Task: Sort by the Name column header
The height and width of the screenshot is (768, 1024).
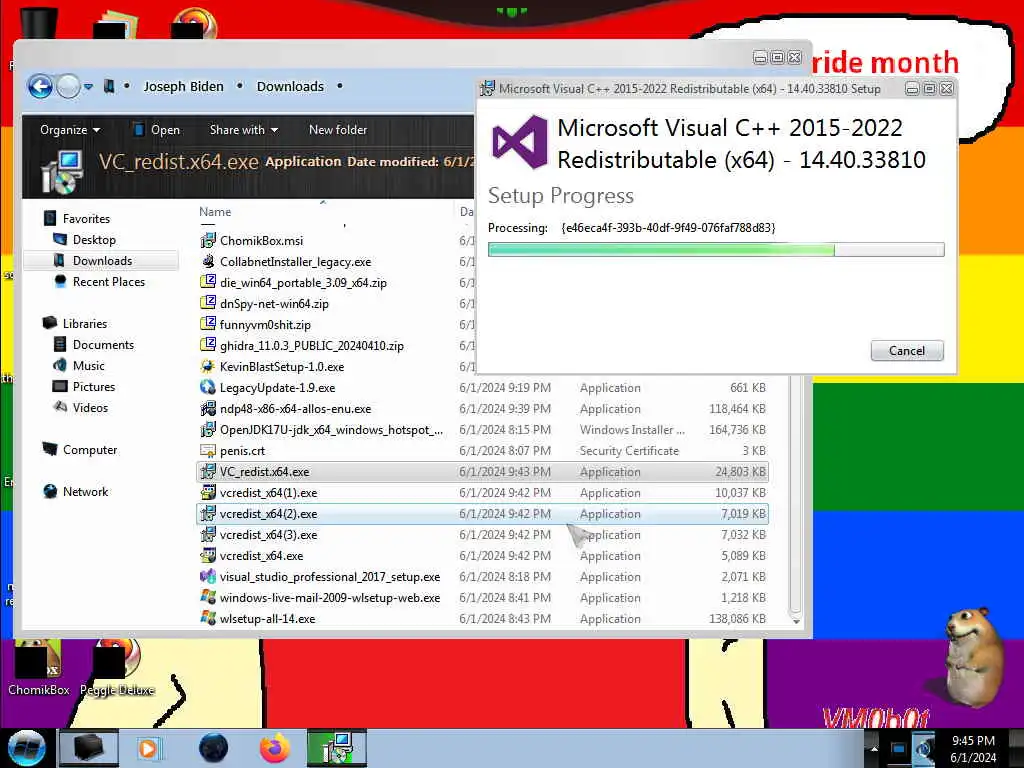Action: coord(215,212)
